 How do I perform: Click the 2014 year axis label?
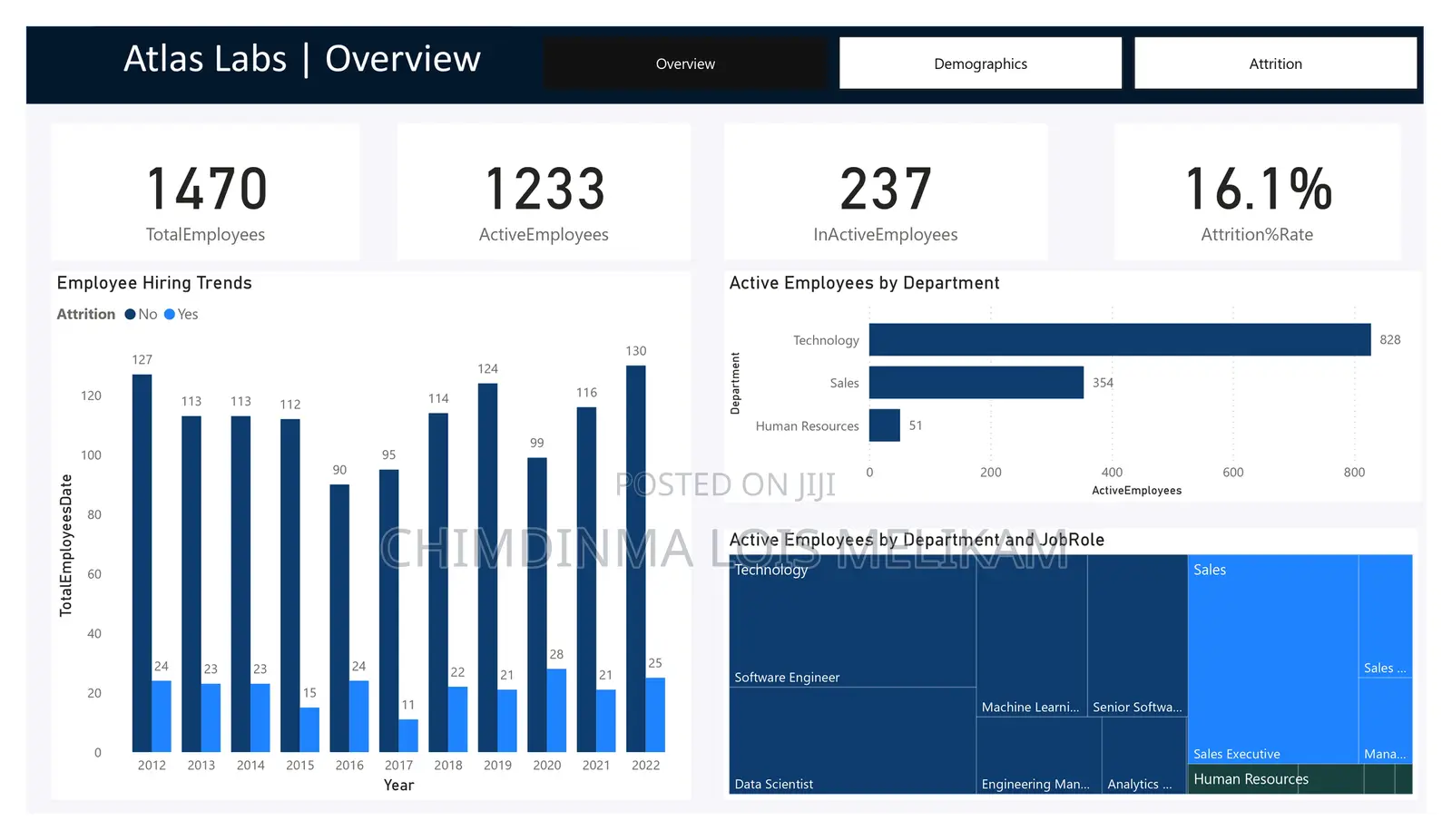[250, 766]
